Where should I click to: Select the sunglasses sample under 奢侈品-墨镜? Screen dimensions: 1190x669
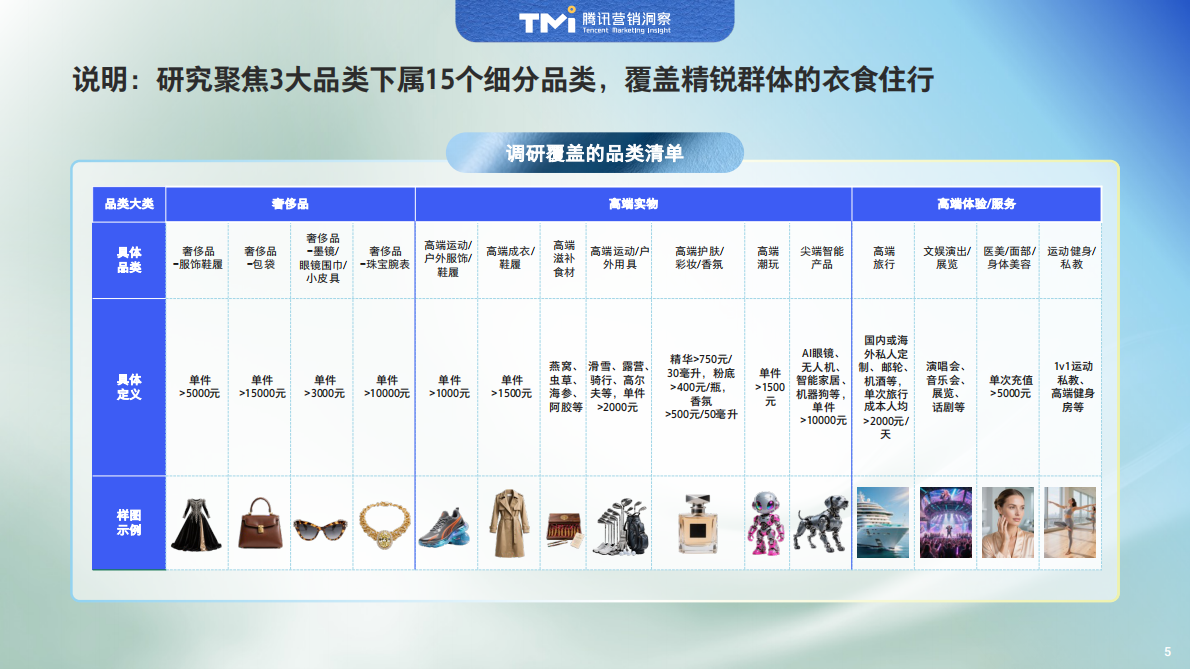coord(321,528)
